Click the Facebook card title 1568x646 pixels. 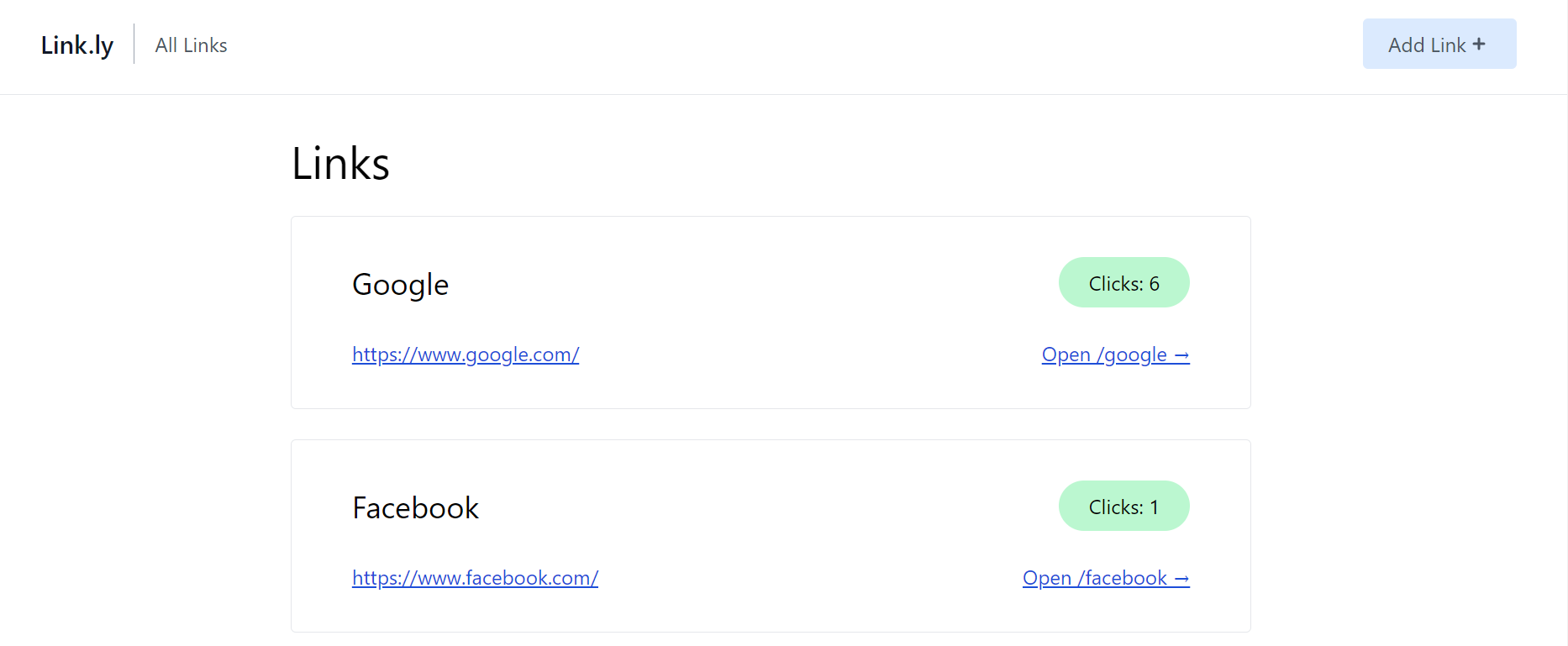(415, 507)
